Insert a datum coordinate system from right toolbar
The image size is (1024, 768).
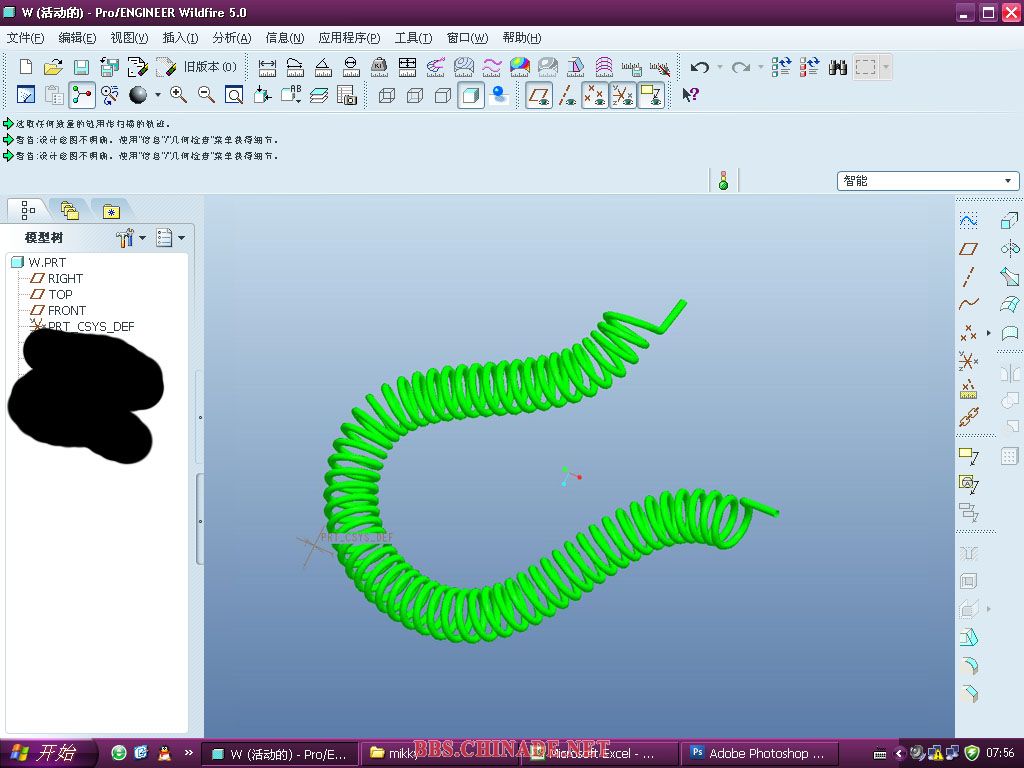pos(968,360)
